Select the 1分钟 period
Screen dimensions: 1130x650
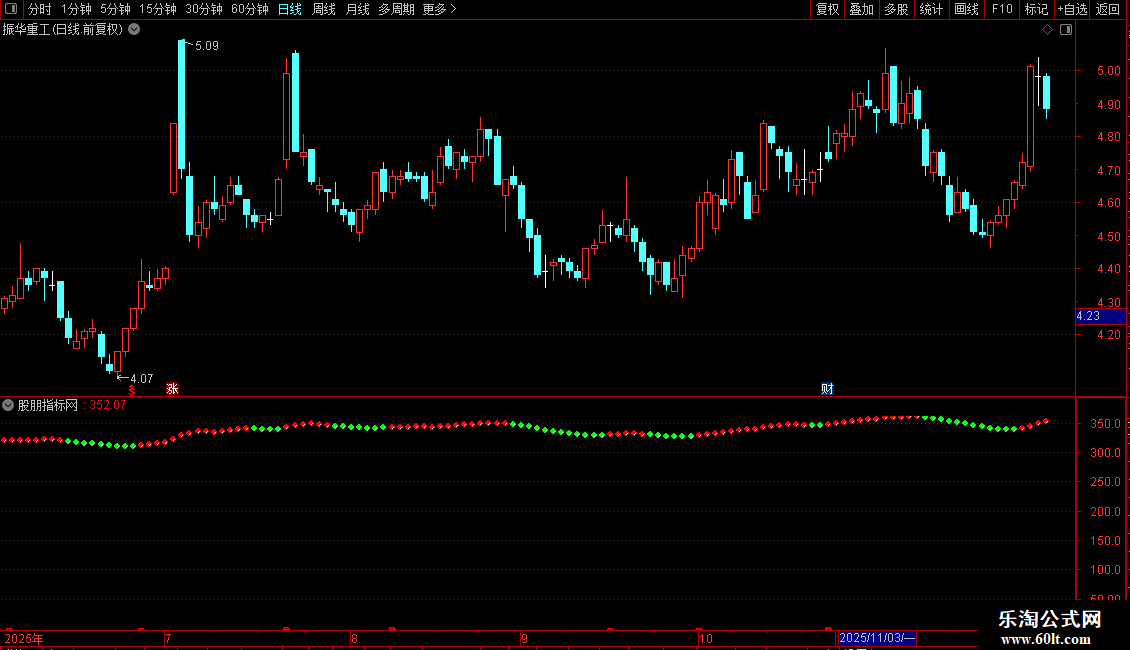[76, 9]
